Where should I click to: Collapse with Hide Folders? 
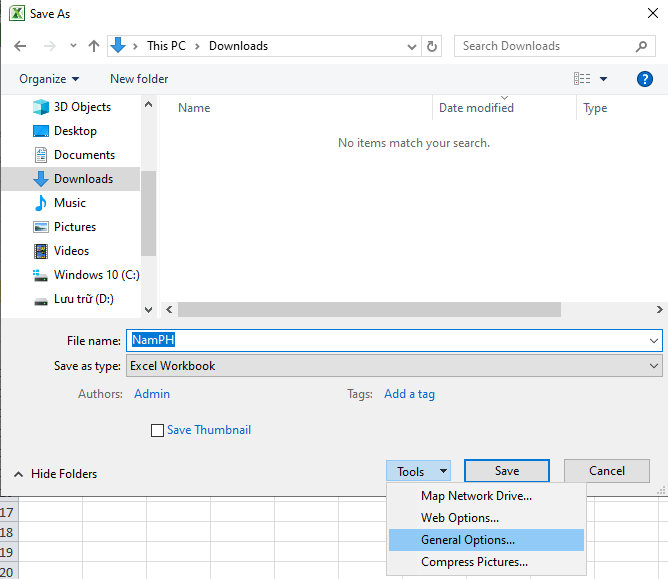(55, 474)
